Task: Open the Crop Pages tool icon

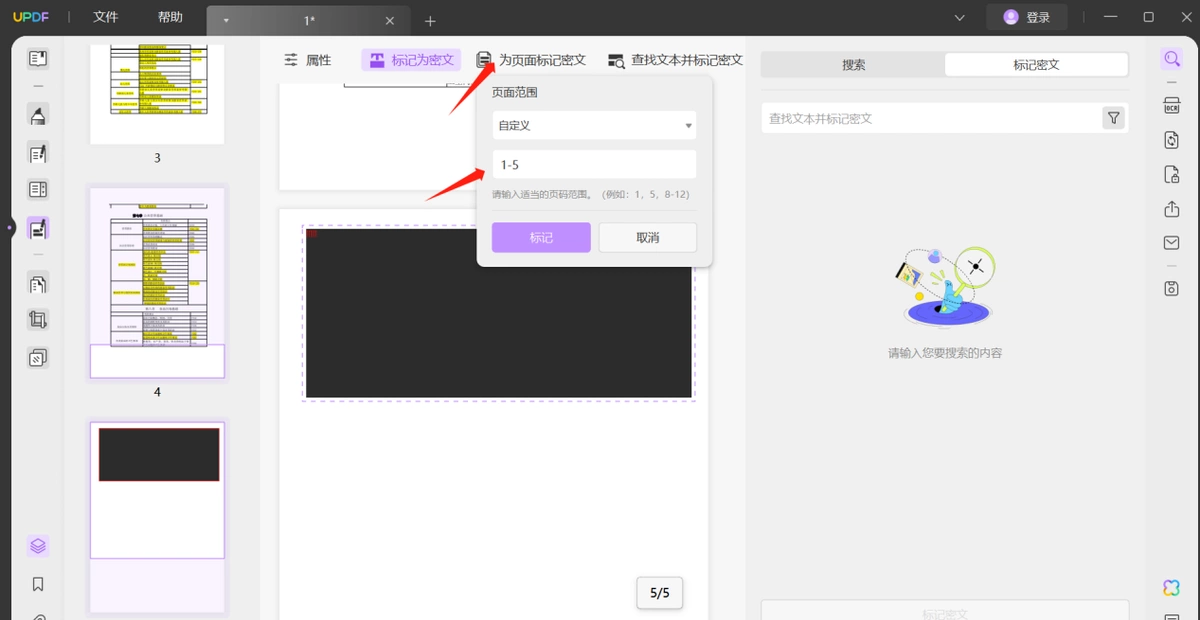Action: 38,320
